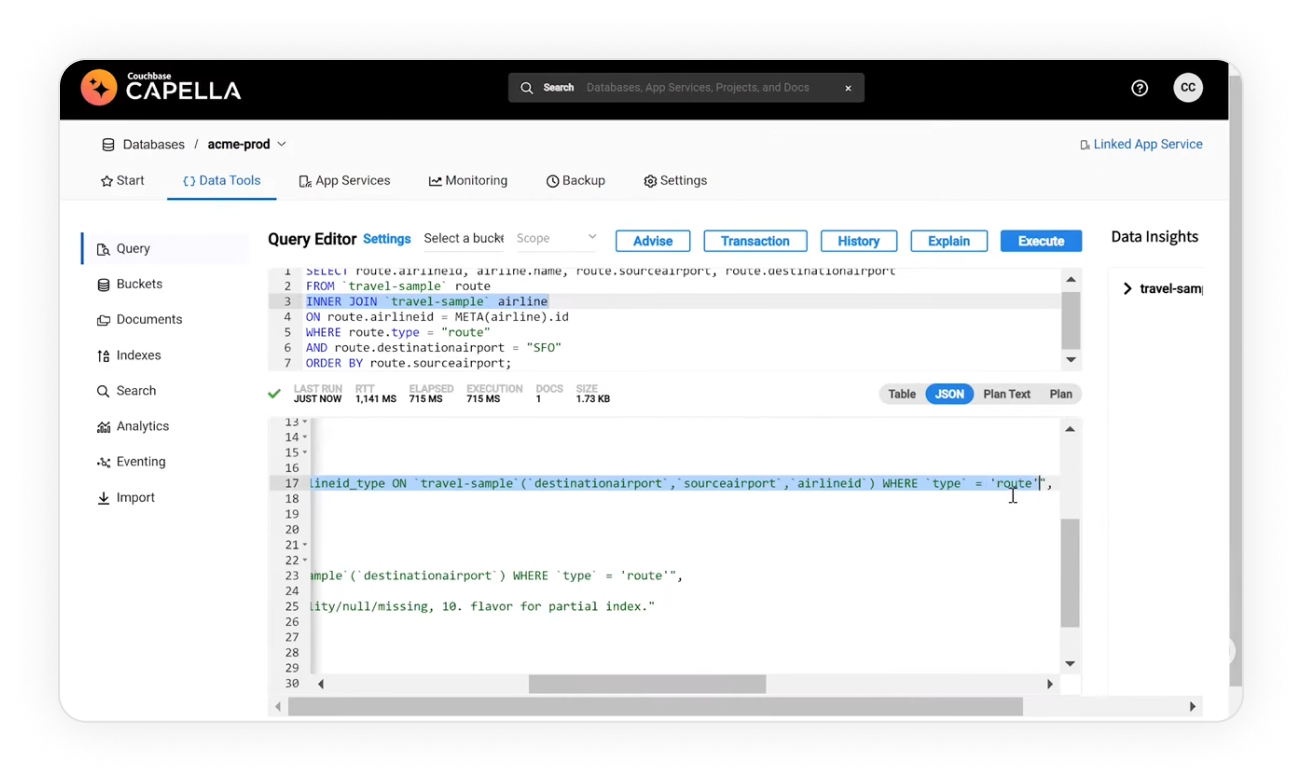The height and width of the screenshot is (781, 1302).
Task: Collapse JSON fold at line 13
Action: 305,422
